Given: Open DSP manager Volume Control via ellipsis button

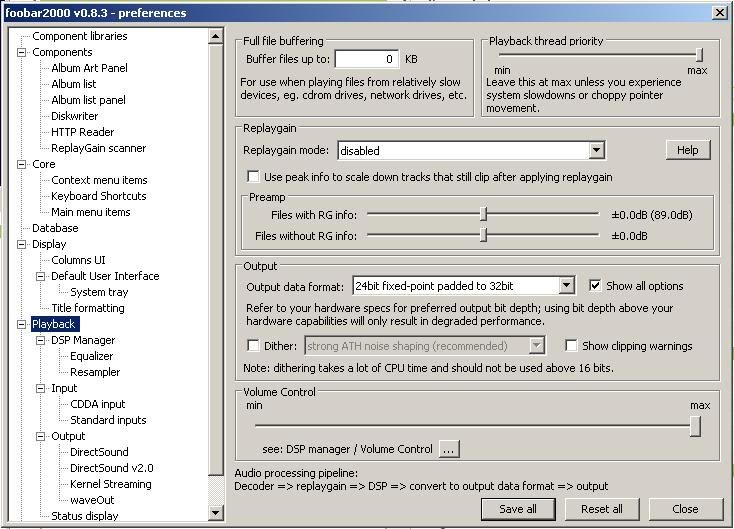Looking at the screenshot, I should tap(449, 449).
